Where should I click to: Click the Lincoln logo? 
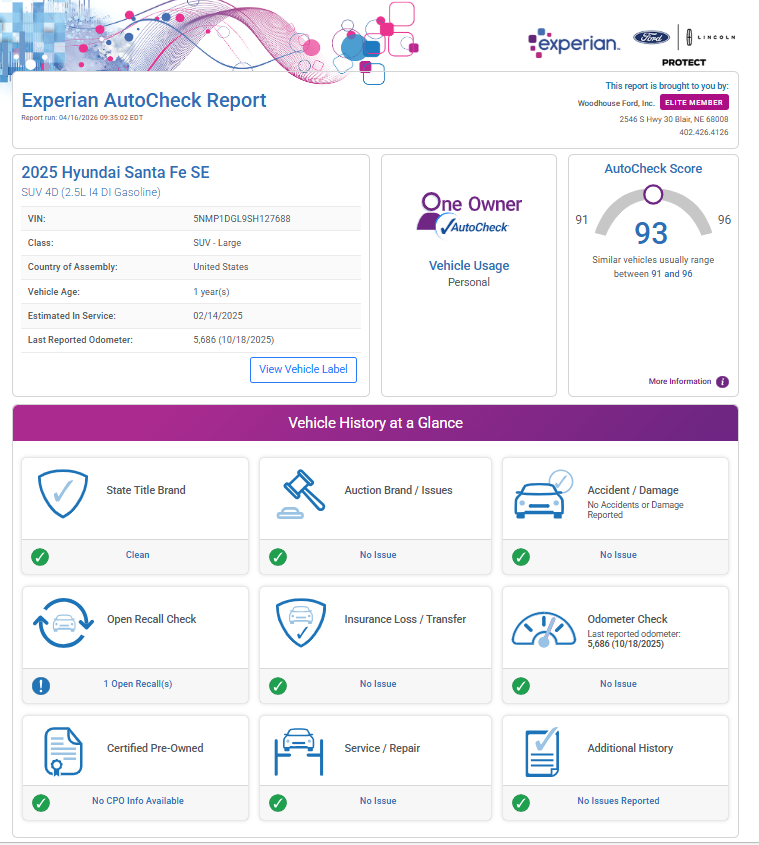(x=710, y=37)
